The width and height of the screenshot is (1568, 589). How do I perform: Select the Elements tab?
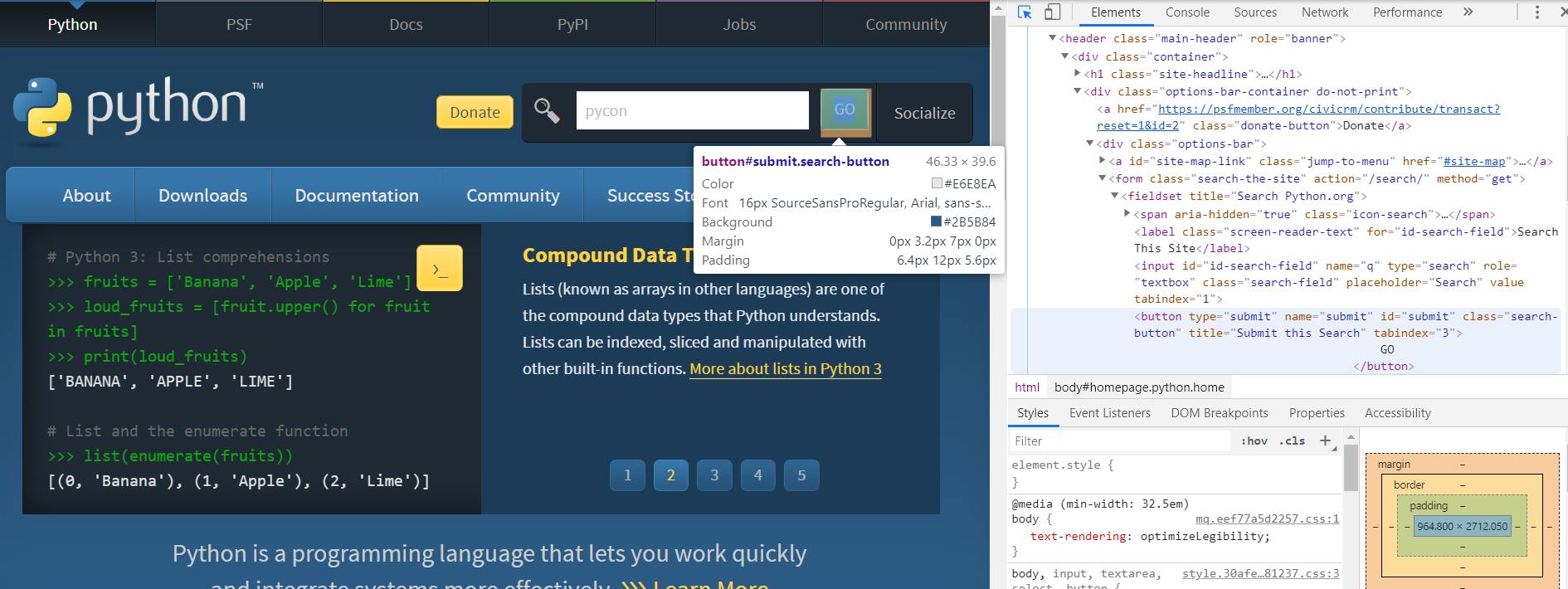(1115, 12)
